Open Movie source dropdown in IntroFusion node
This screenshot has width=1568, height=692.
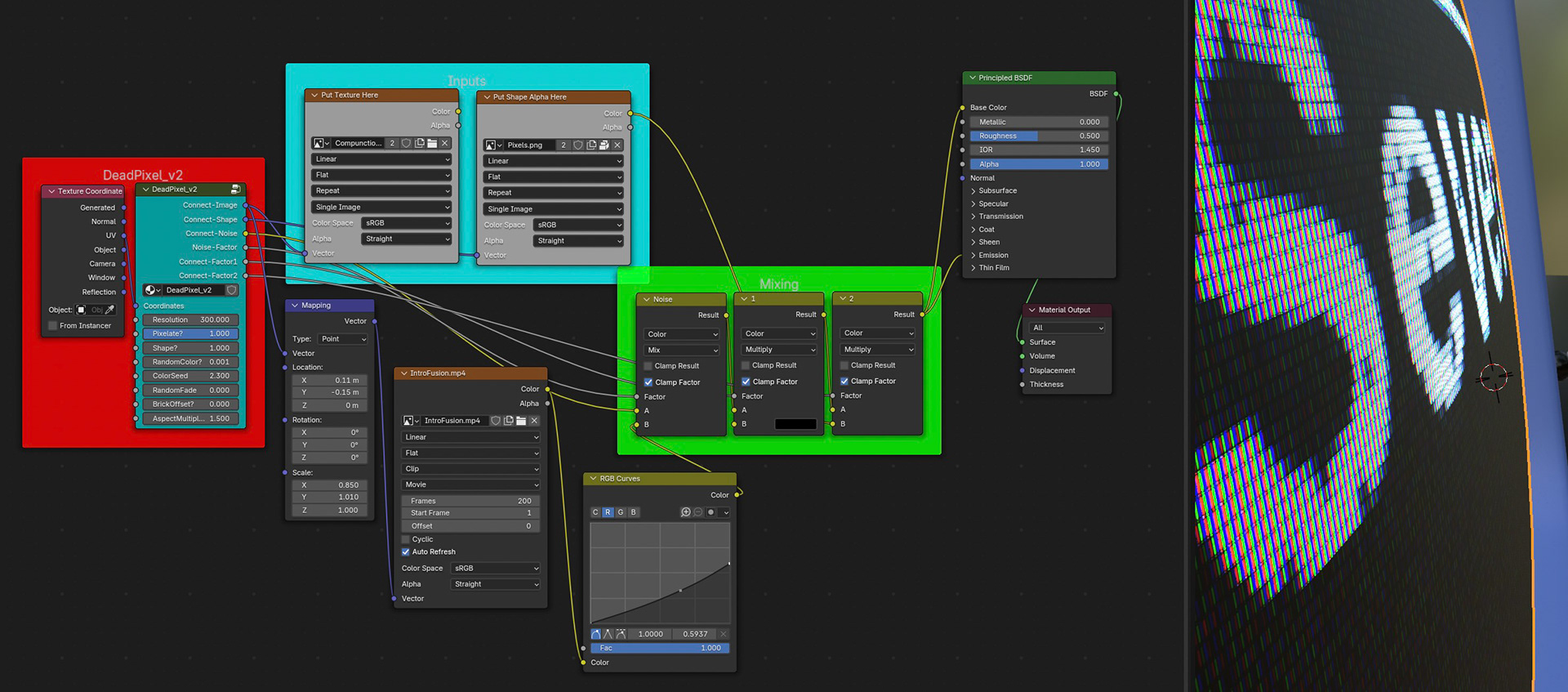point(471,484)
